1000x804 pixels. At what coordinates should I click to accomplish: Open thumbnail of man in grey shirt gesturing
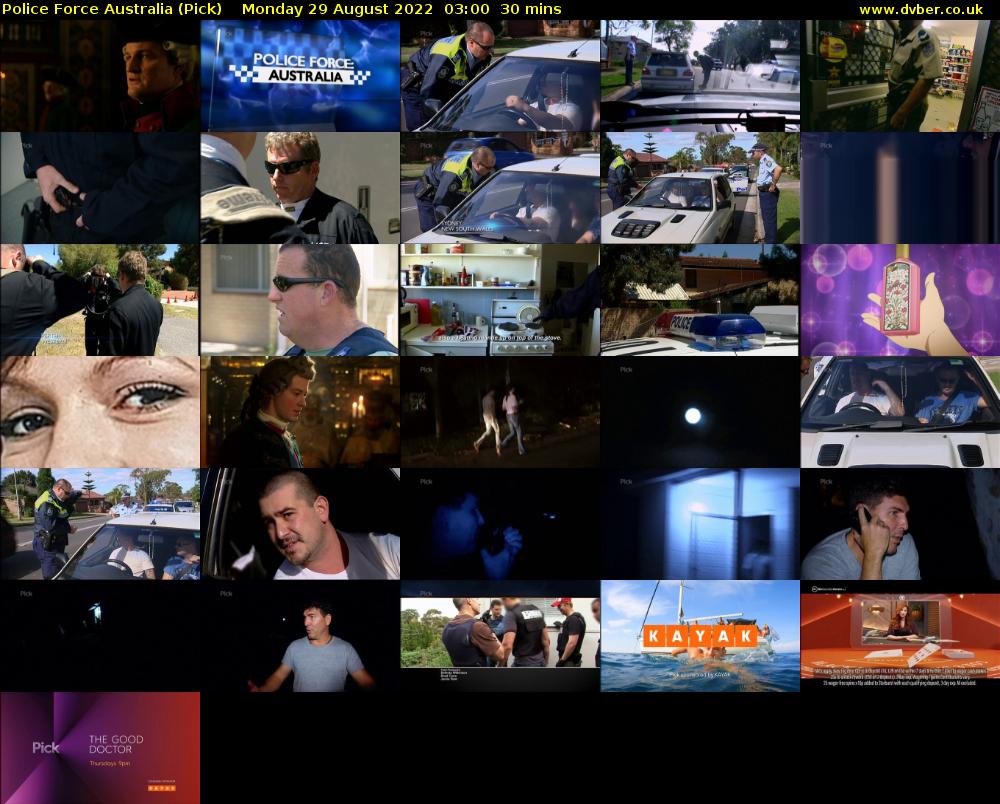tap(300, 636)
